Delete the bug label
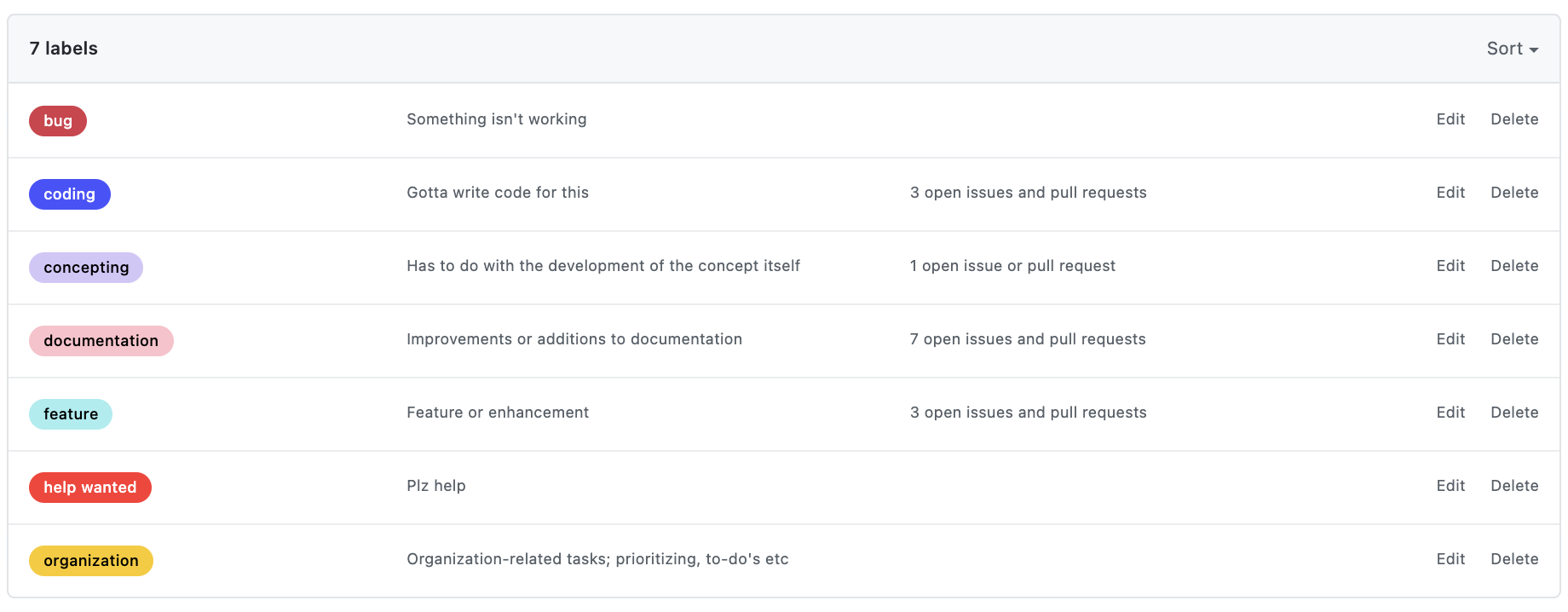 pyautogui.click(x=1514, y=119)
